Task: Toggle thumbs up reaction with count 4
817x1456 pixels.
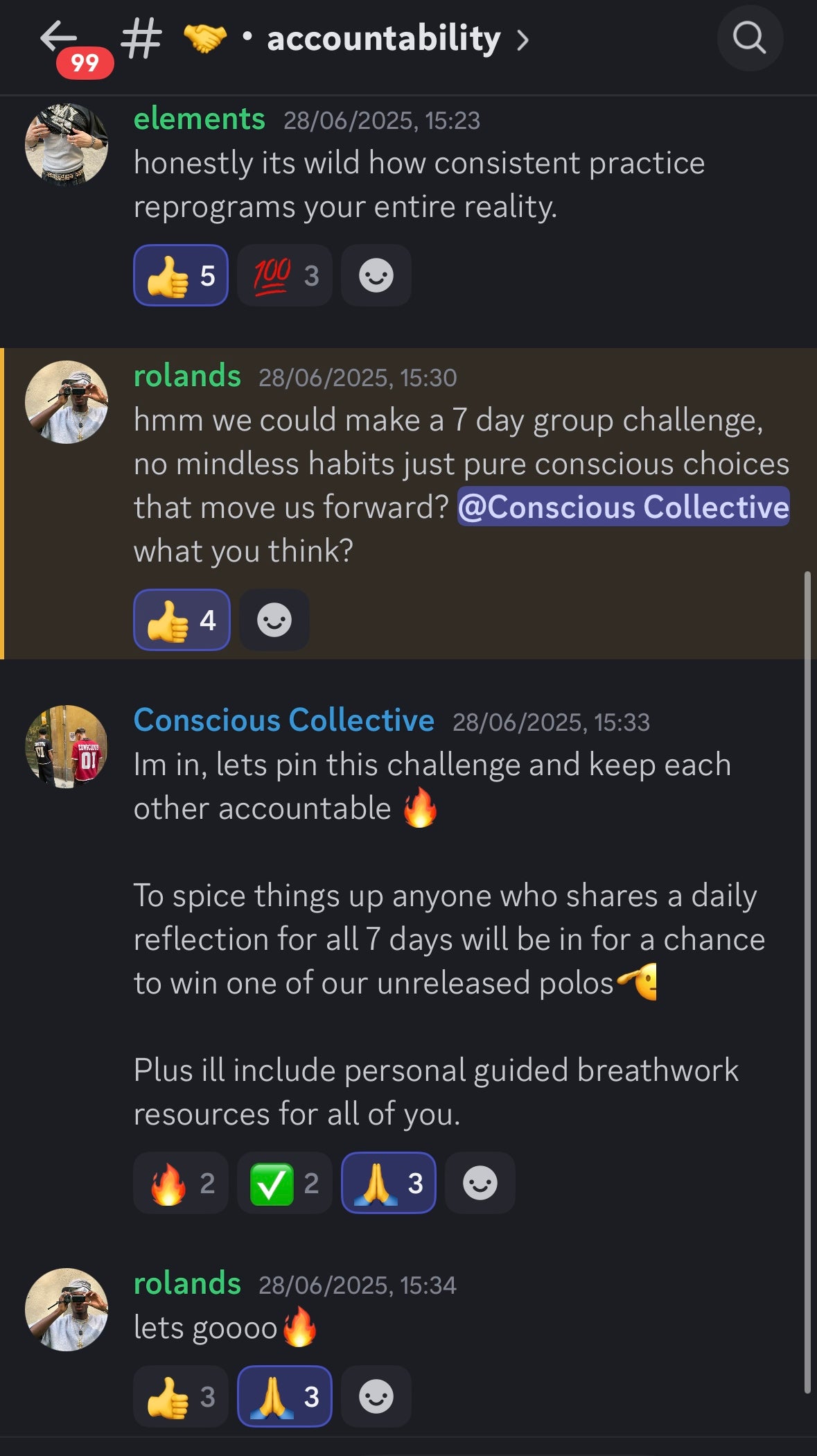Action: pyautogui.click(x=182, y=620)
